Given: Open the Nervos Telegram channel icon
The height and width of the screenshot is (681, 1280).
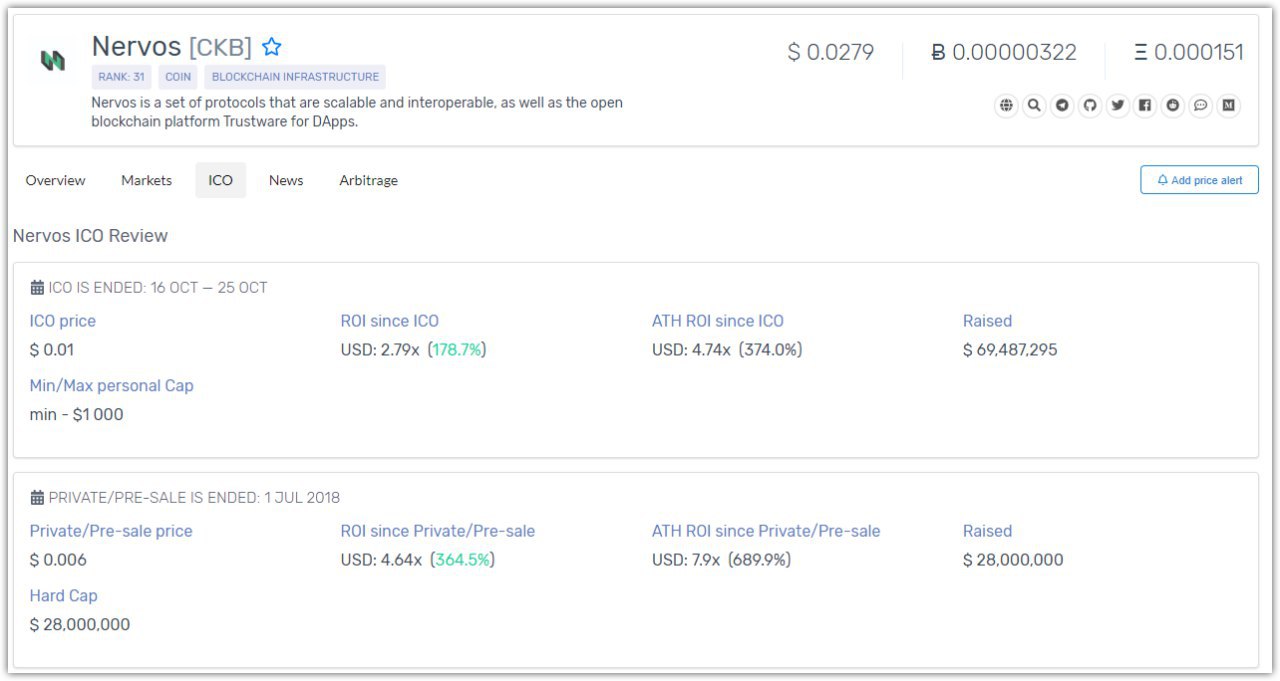Looking at the screenshot, I should (1062, 105).
